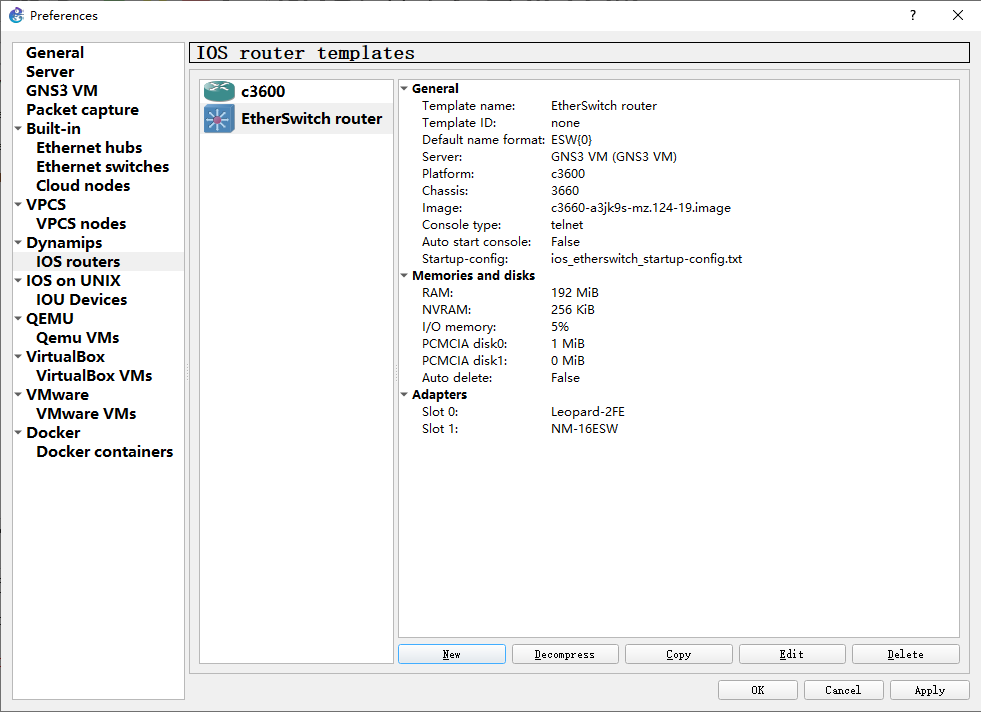Collapse the QEMU tree section
This screenshot has height=712, width=981.
pyautogui.click(x=18, y=318)
